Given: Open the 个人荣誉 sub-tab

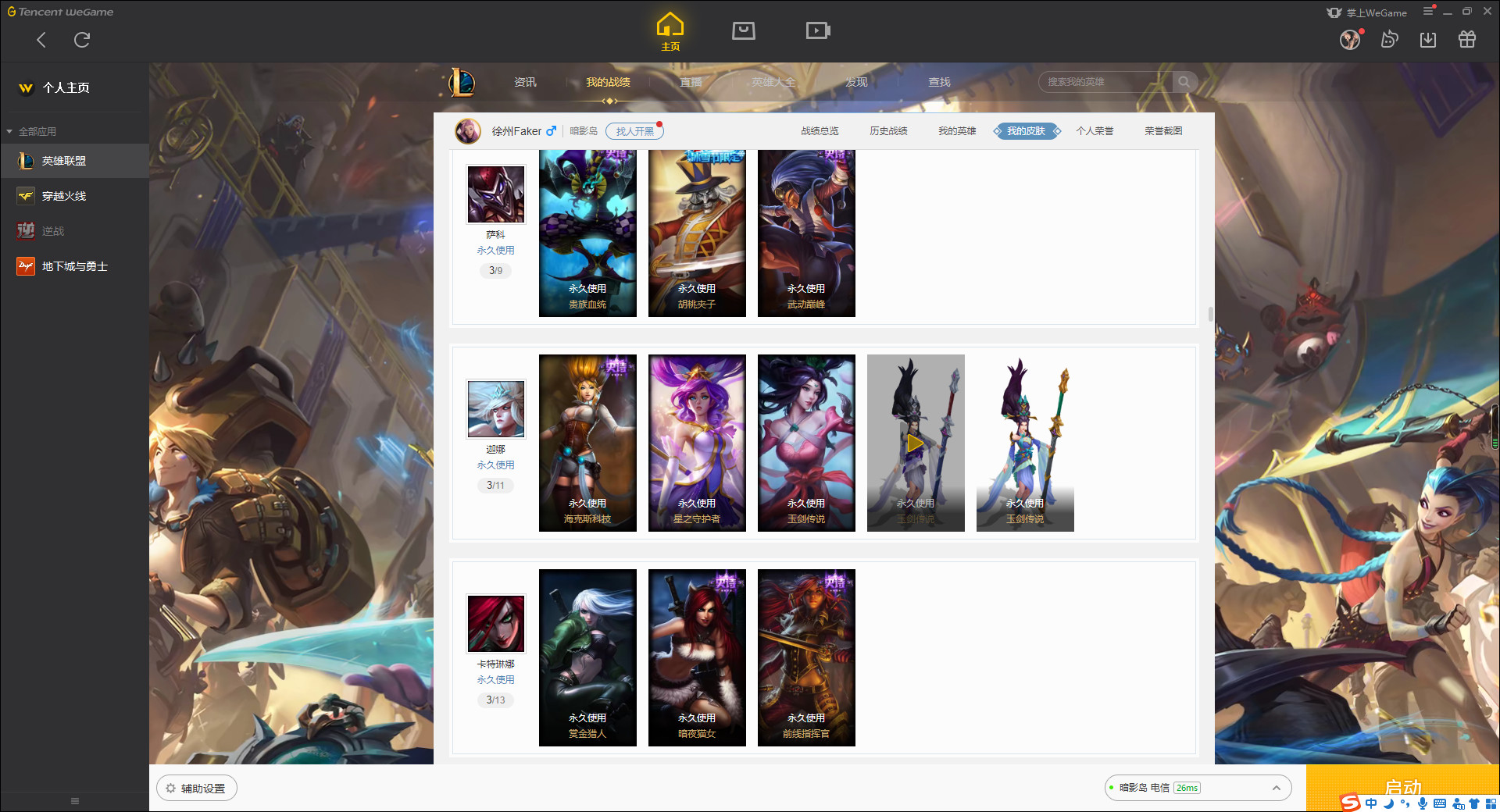Looking at the screenshot, I should (x=1095, y=131).
